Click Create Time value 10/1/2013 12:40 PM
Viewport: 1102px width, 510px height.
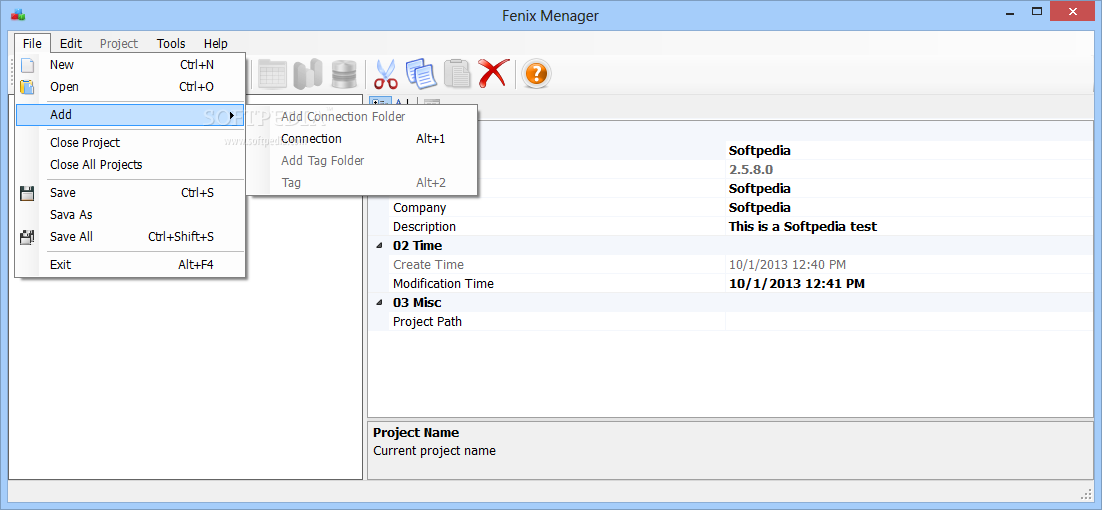pyautogui.click(x=788, y=265)
